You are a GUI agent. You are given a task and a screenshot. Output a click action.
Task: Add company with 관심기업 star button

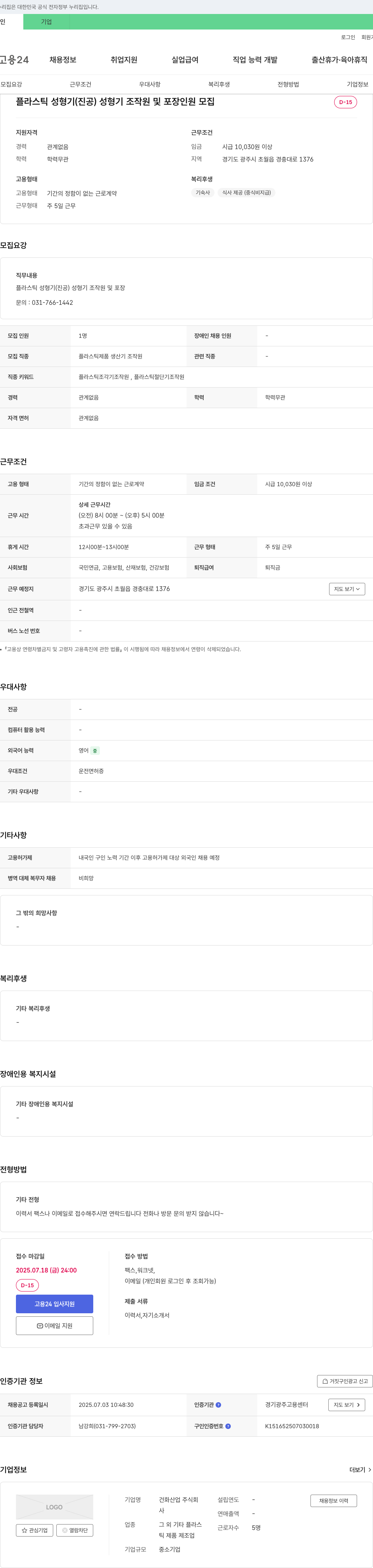pyautogui.click(x=35, y=1530)
